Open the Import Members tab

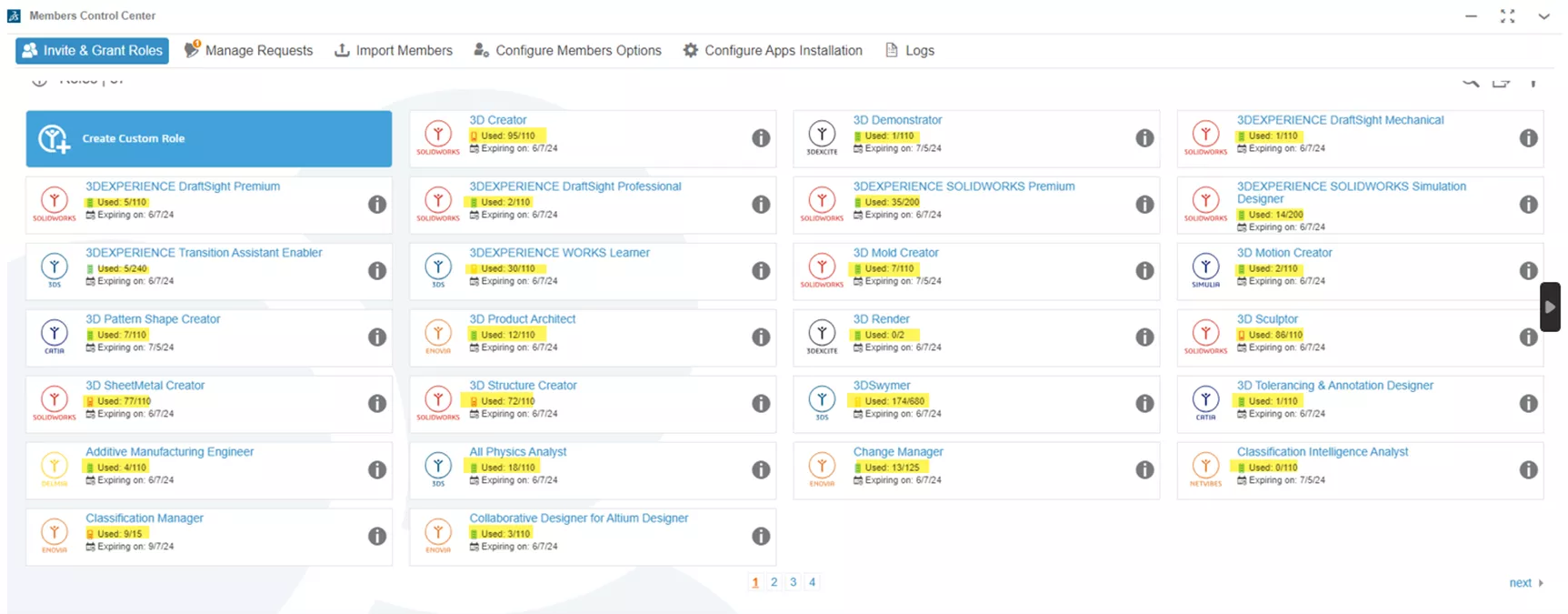(x=394, y=51)
